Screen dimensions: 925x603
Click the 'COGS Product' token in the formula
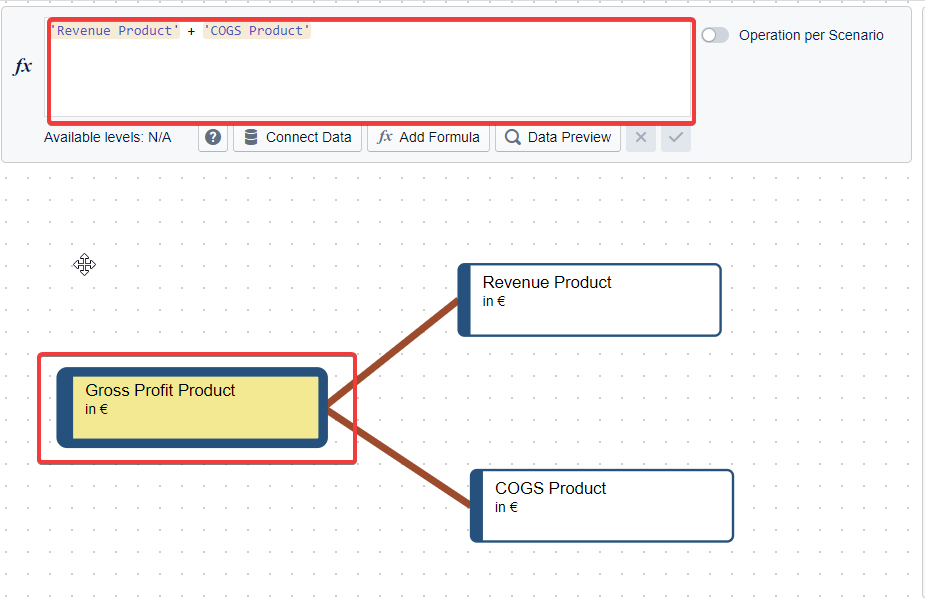click(x=257, y=30)
